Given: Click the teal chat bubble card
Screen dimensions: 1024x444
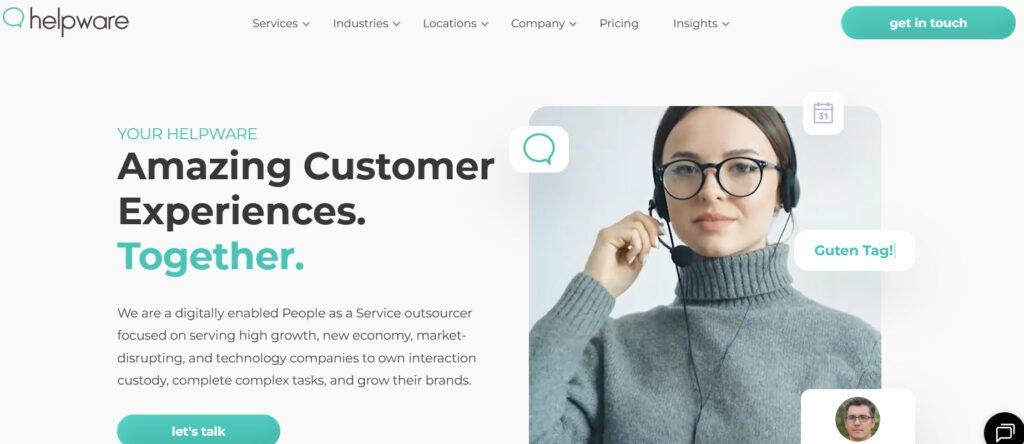Looking at the screenshot, I should (539, 149).
